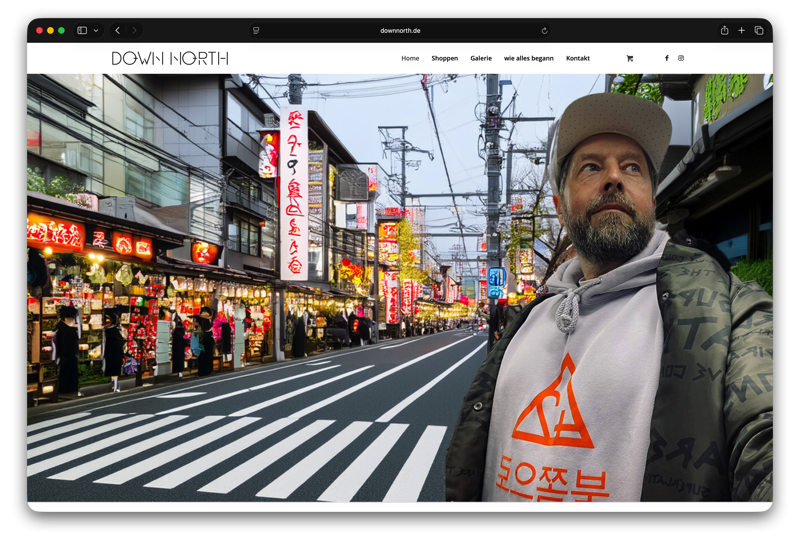Open the page settings icon in address bar
Screen dimensions: 800x548
pos(256,31)
